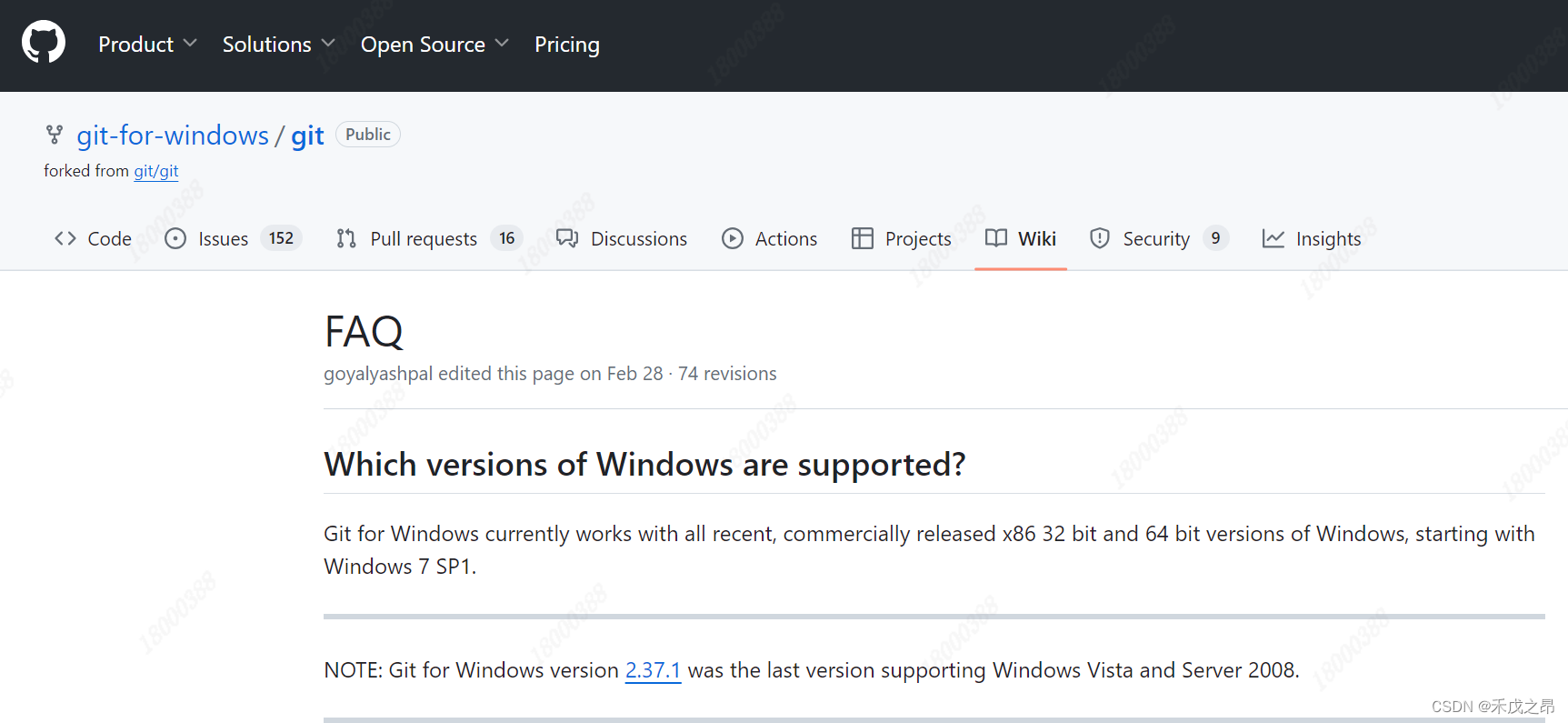Follow the 2.37.1 version link
The image size is (1568, 723).
tap(653, 670)
